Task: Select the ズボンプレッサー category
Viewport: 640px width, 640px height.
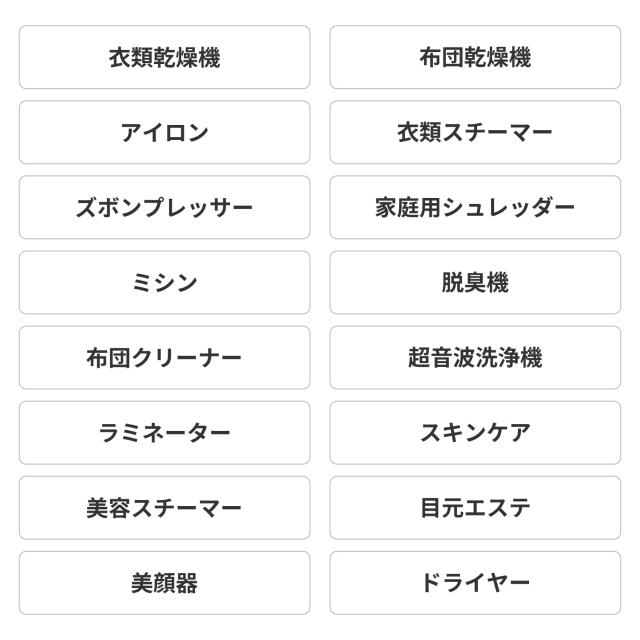Action: click(164, 208)
